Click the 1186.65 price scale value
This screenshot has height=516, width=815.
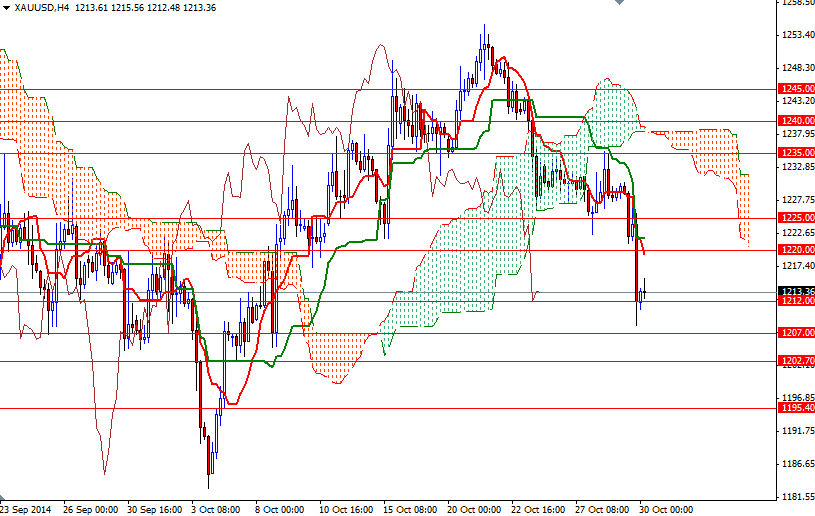tap(795, 464)
